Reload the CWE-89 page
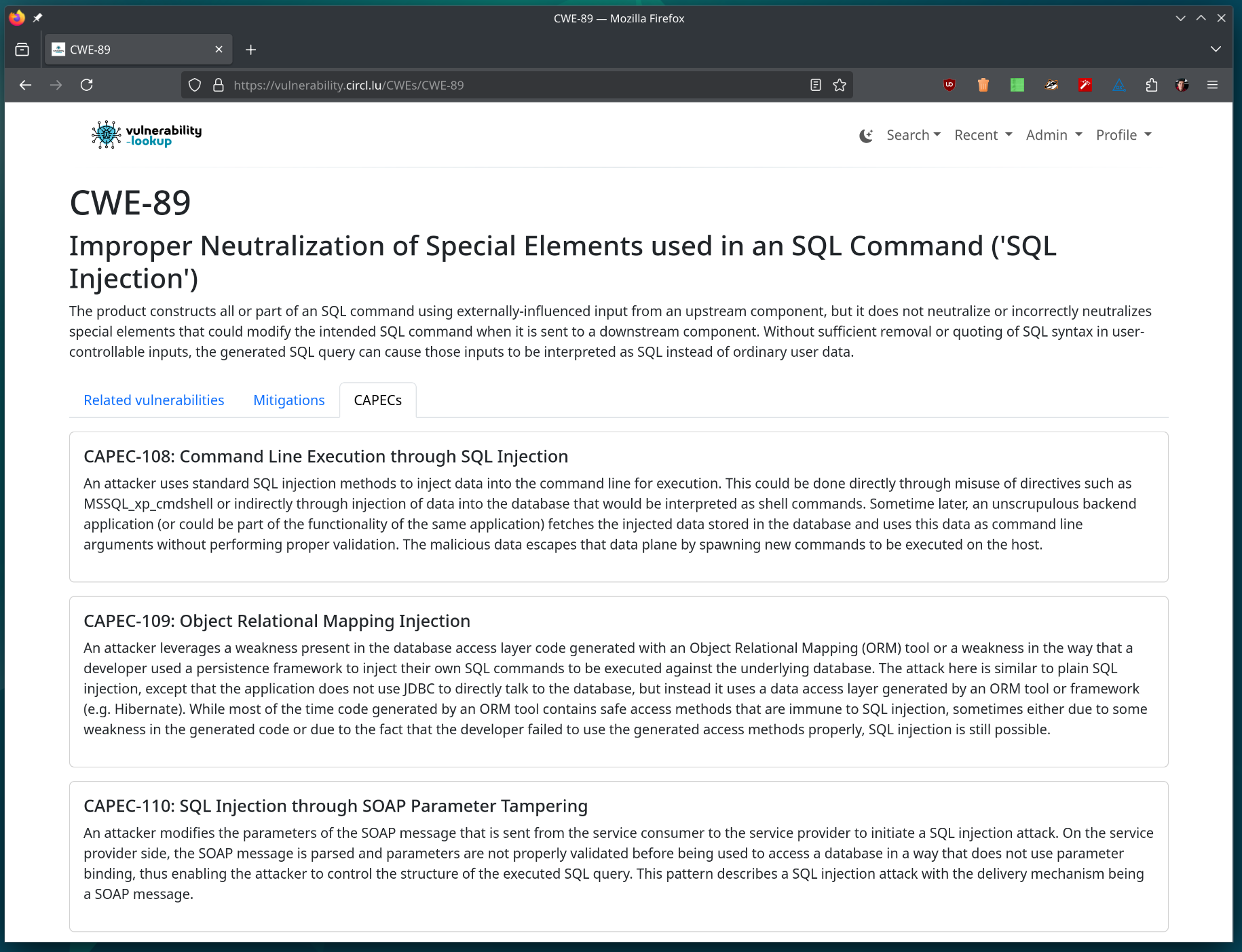 point(87,85)
